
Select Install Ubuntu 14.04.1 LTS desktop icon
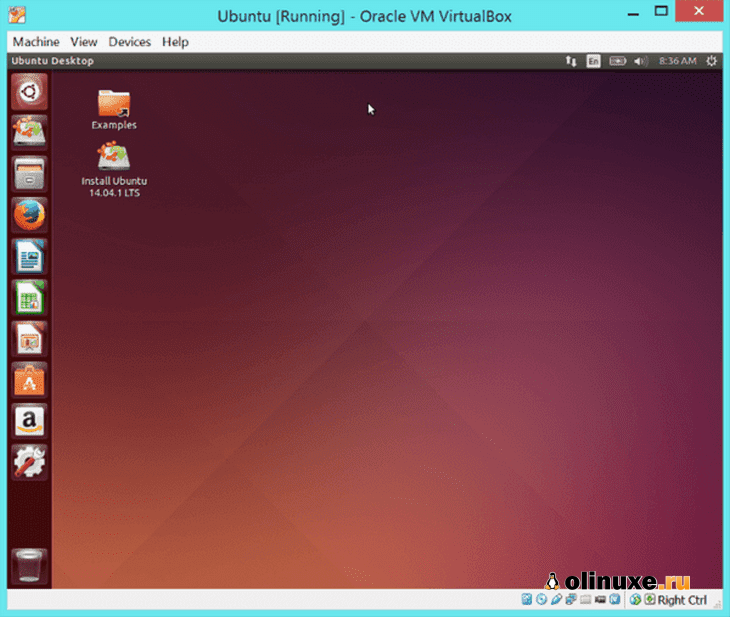point(114,170)
